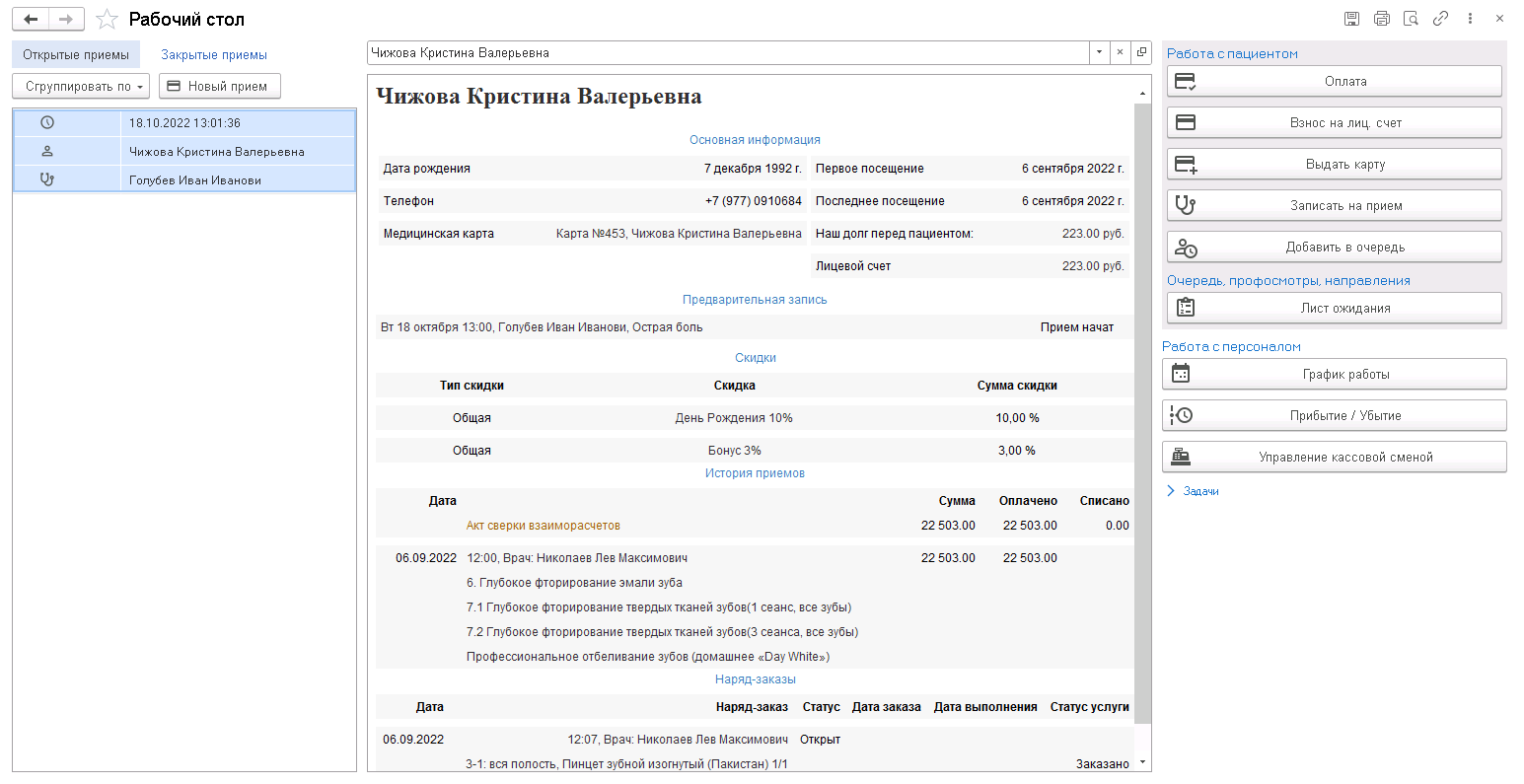
Task: Select Чижова Кристина Валерьевна in appointments list
Action: 184,152
